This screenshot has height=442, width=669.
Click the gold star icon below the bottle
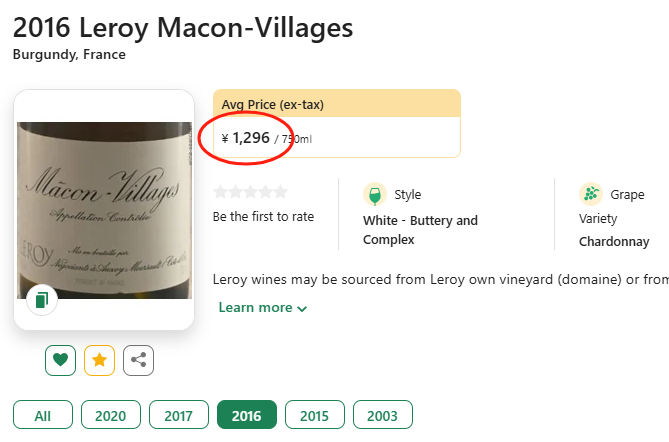(99, 360)
